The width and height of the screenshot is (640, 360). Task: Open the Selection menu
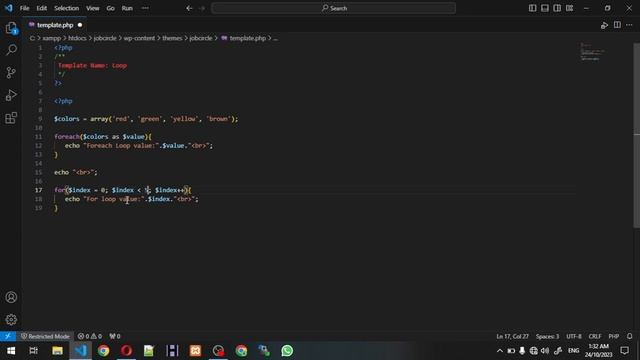(x=67, y=8)
